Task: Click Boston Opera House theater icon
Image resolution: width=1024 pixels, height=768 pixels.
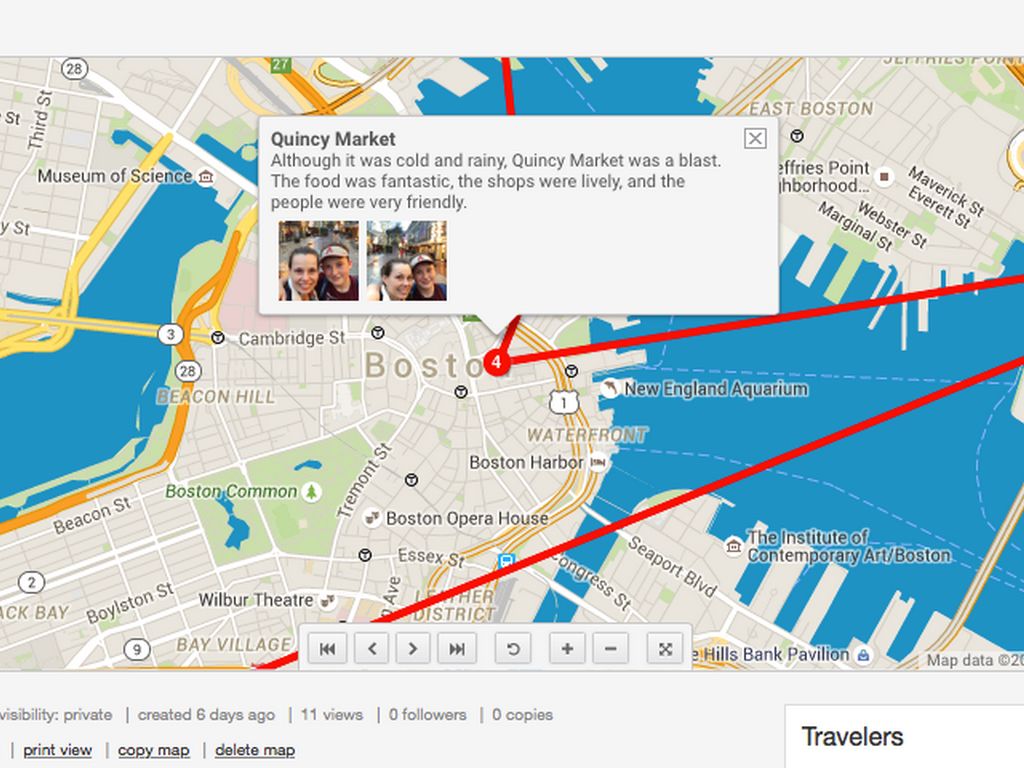Action: point(372,518)
